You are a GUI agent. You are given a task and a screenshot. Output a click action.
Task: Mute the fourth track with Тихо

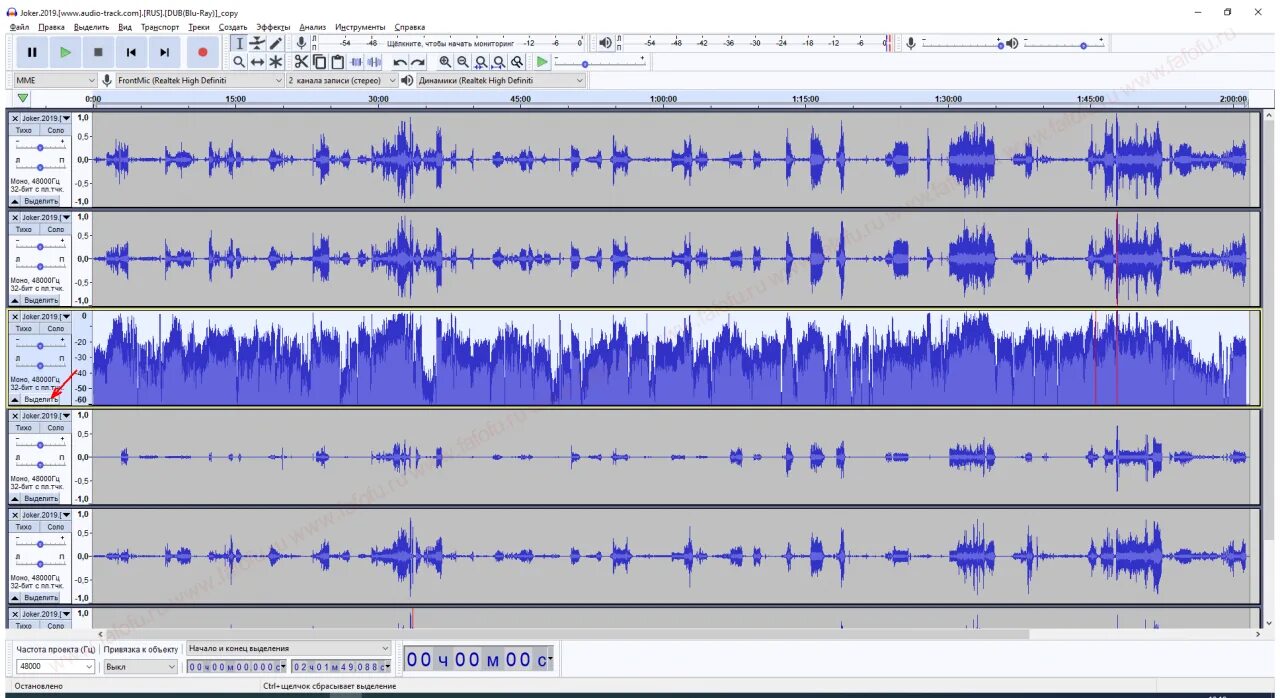pos(24,427)
